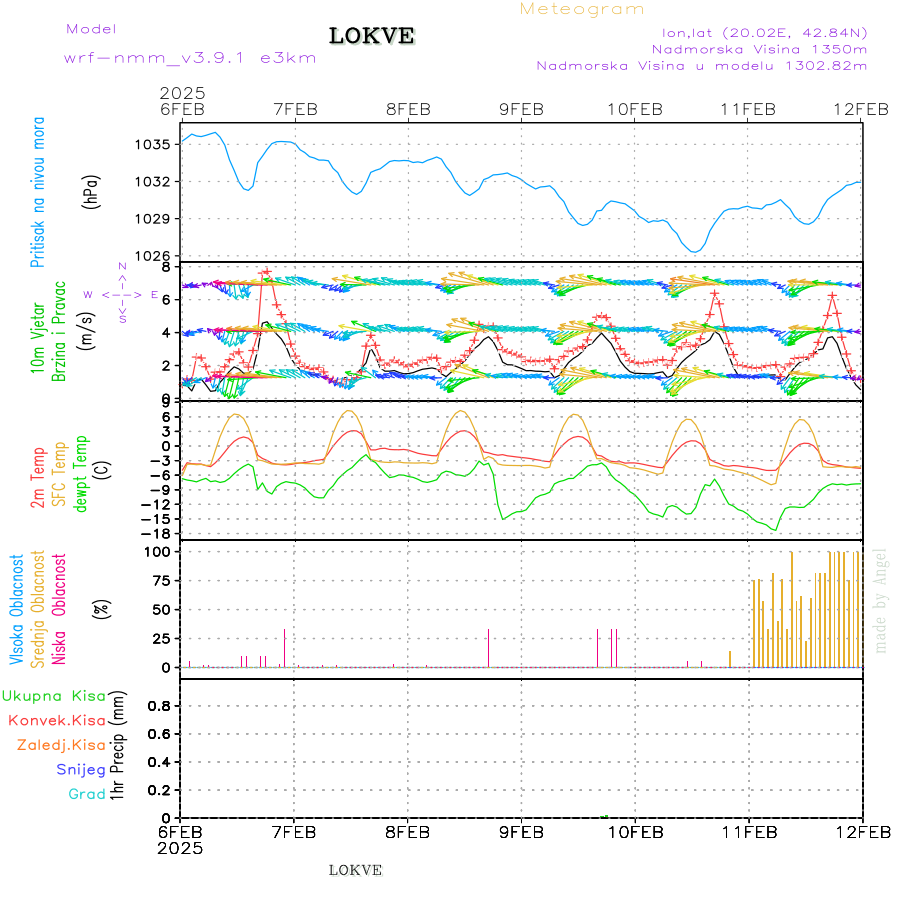The image size is (900, 900).
Task: Click the made by Angel watermark
Action: (881, 600)
